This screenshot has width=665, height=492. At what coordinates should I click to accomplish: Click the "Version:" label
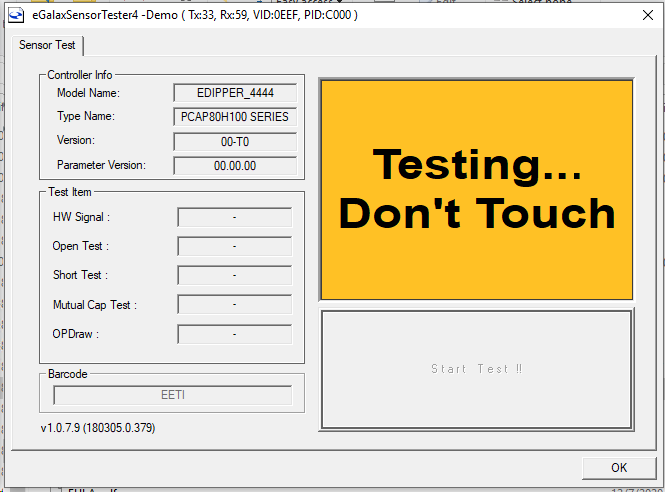point(76,140)
